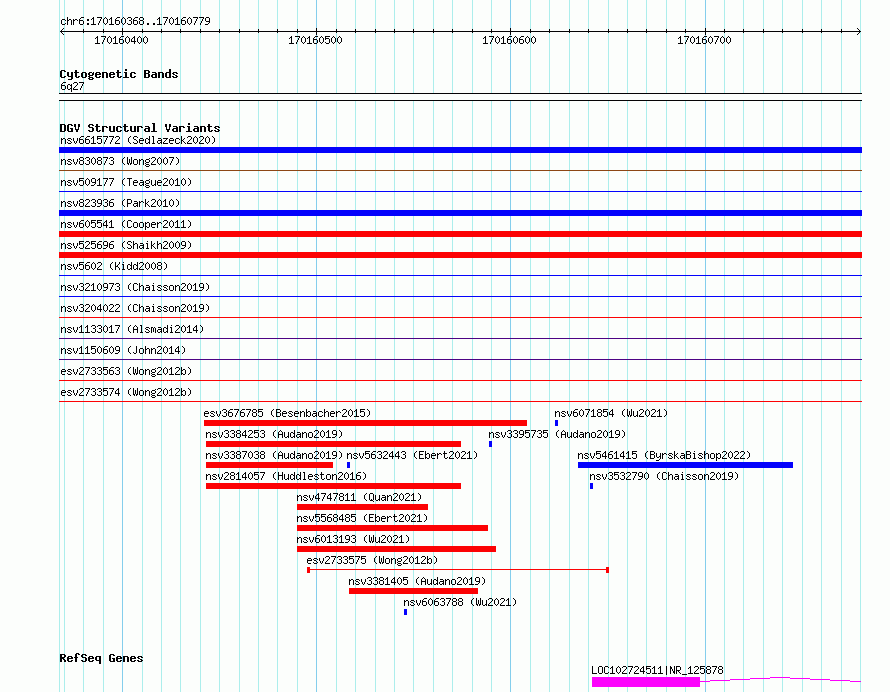This screenshot has width=890, height=692.
Task: Click the DGV Structural Variants track title
Action: (x=140, y=128)
